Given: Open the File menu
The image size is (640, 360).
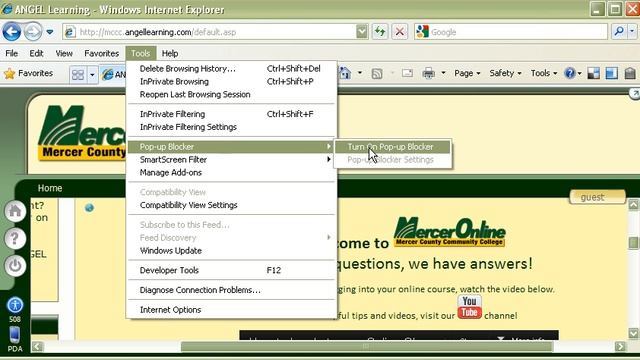Looking at the screenshot, I should click(11, 53).
